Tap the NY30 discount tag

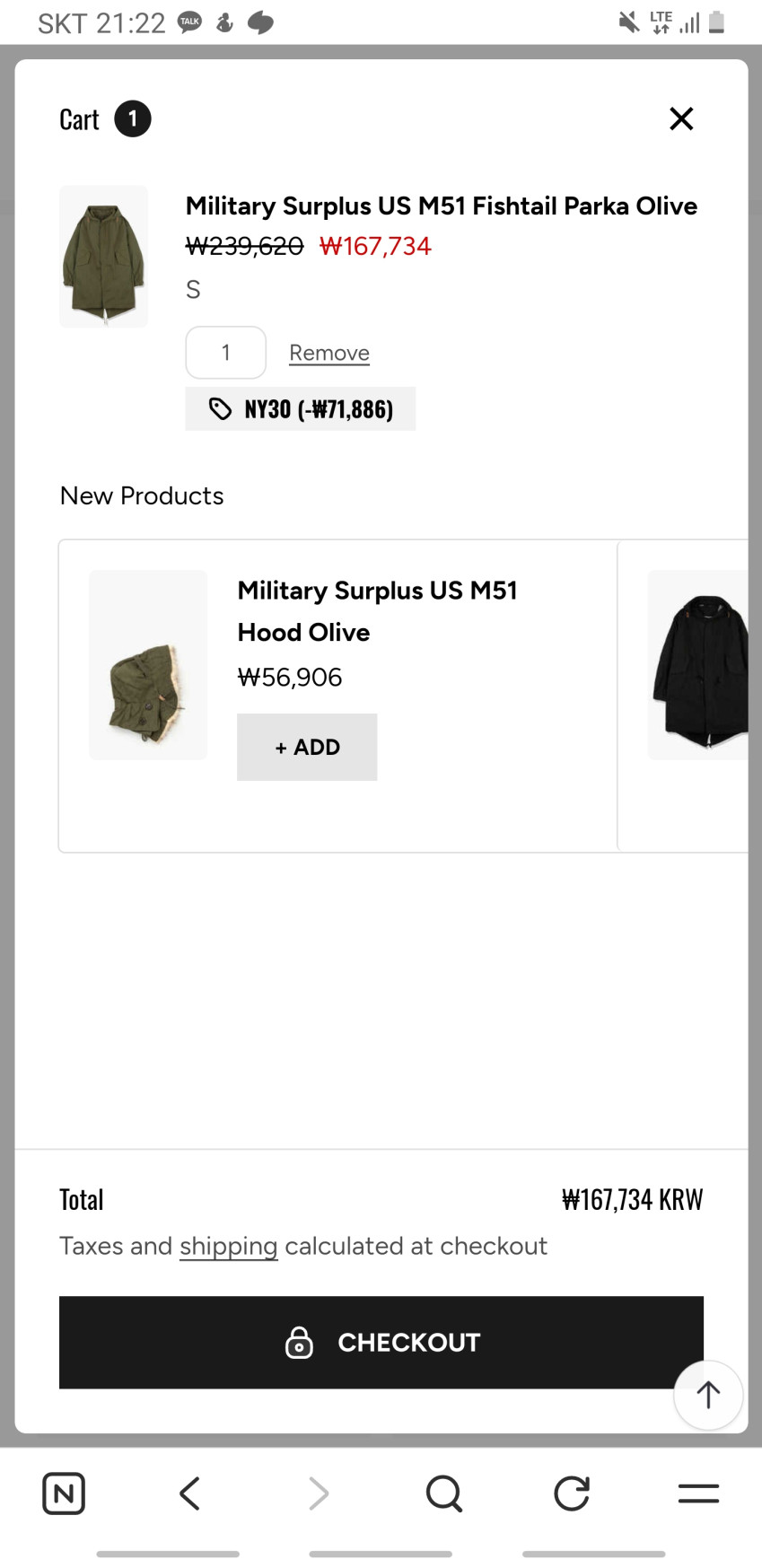coord(301,409)
